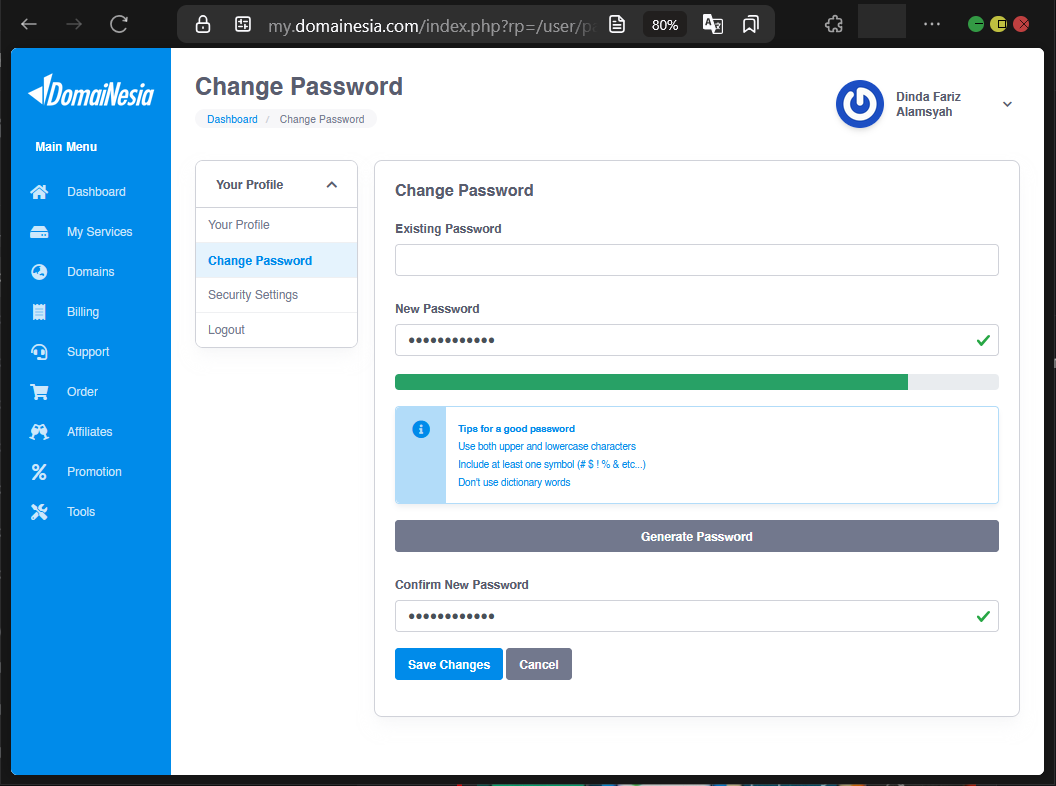The width and height of the screenshot is (1056, 786).
Task: Click the browser address bar URL
Action: point(431,26)
